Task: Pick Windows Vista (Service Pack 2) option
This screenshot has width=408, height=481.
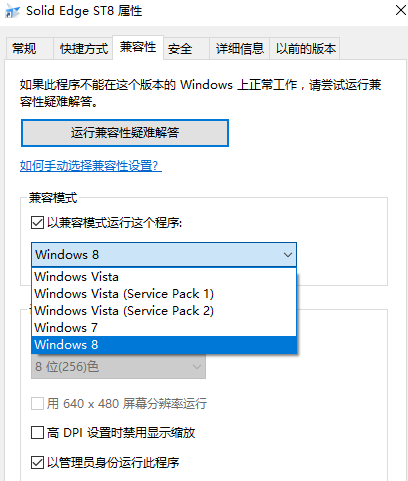Action: [x=164, y=311]
